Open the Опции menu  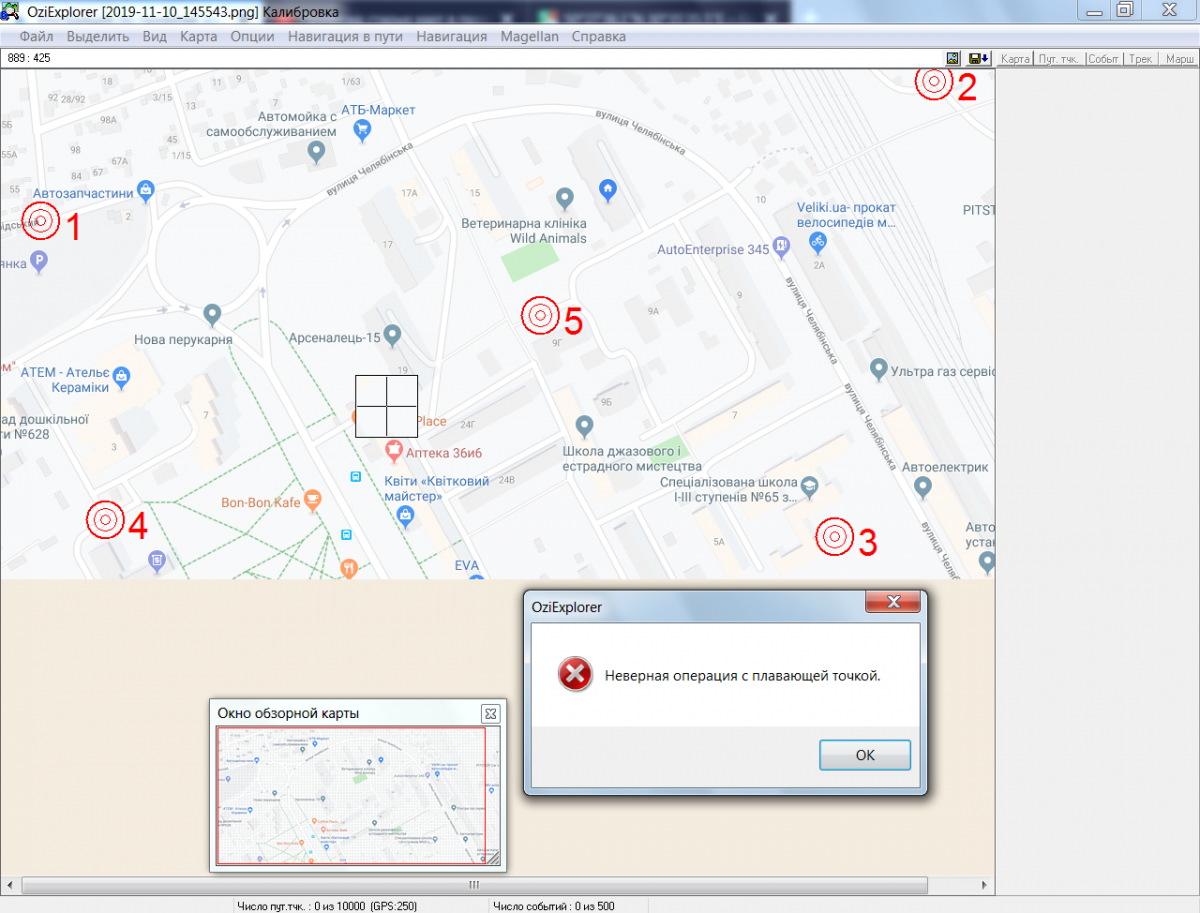pyautogui.click(x=252, y=36)
